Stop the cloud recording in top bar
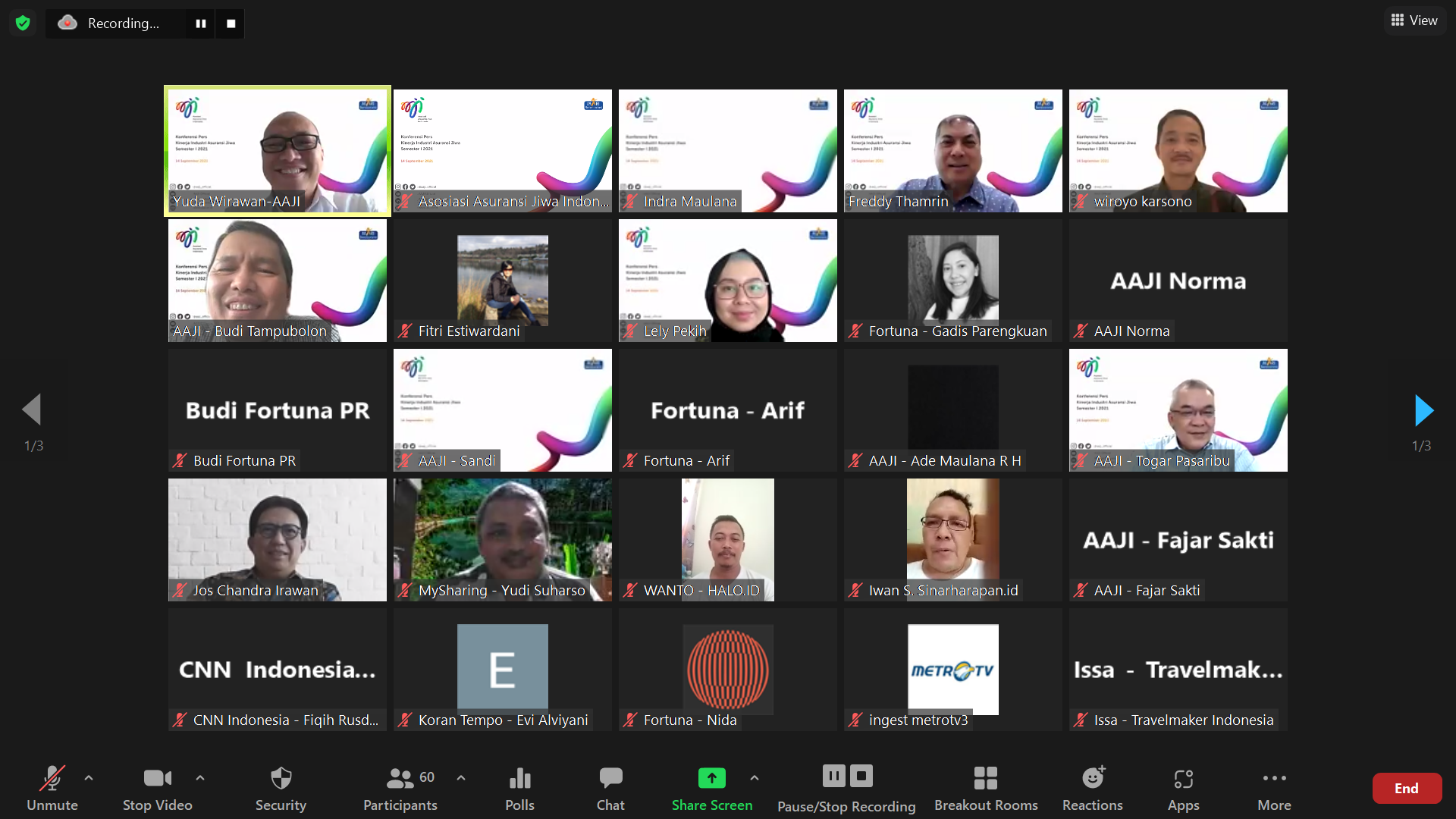Screen dimensions: 1456x819 click(x=231, y=24)
